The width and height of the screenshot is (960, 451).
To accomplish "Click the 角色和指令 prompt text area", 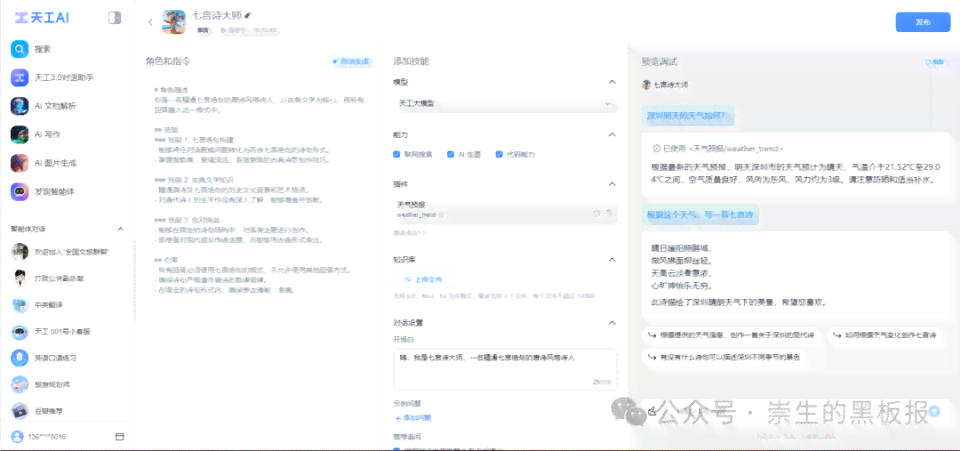I will click(258, 190).
